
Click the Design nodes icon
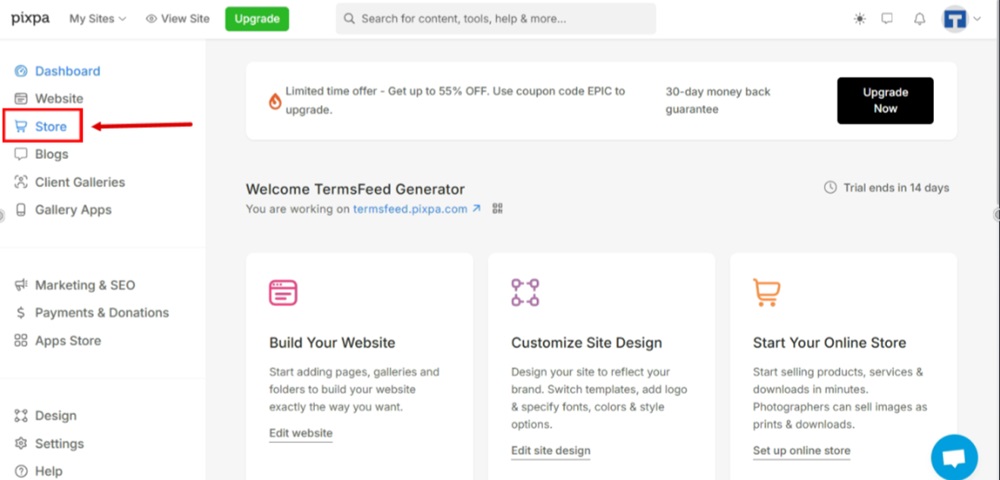pos(21,416)
